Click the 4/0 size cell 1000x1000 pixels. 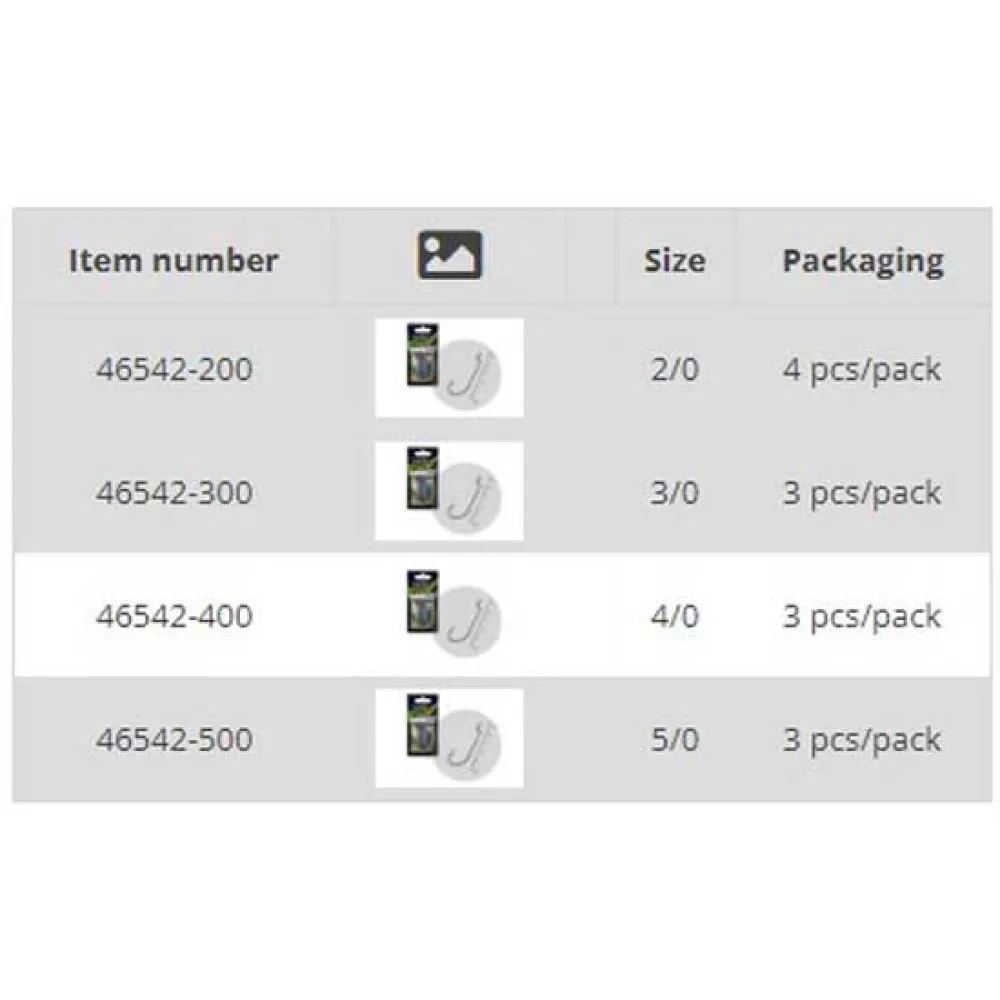(x=674, y=616)
